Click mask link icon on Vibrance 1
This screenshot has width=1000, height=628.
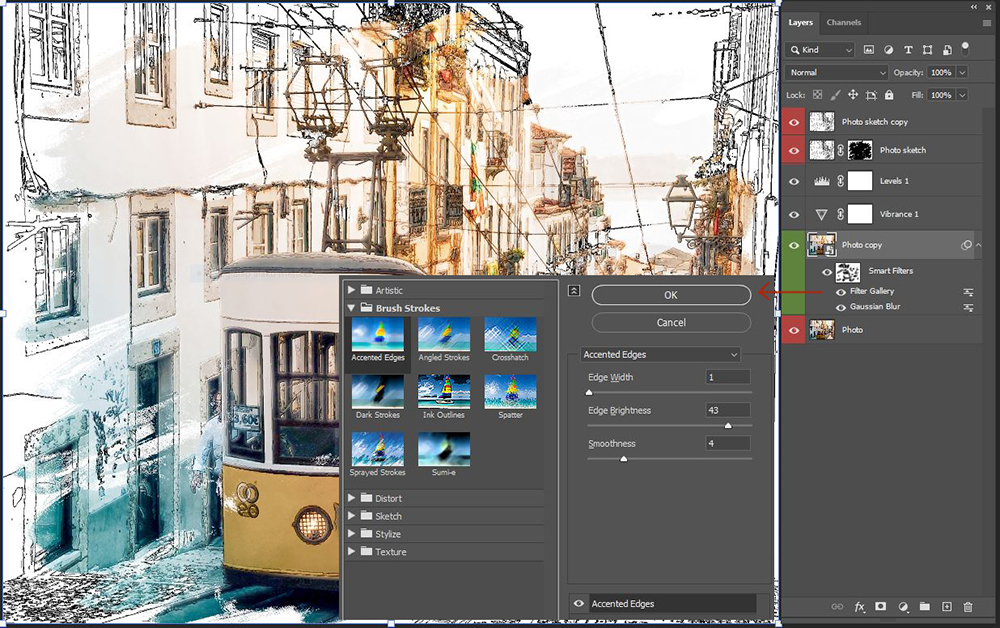pyautogui.click(x=841, y=214)
